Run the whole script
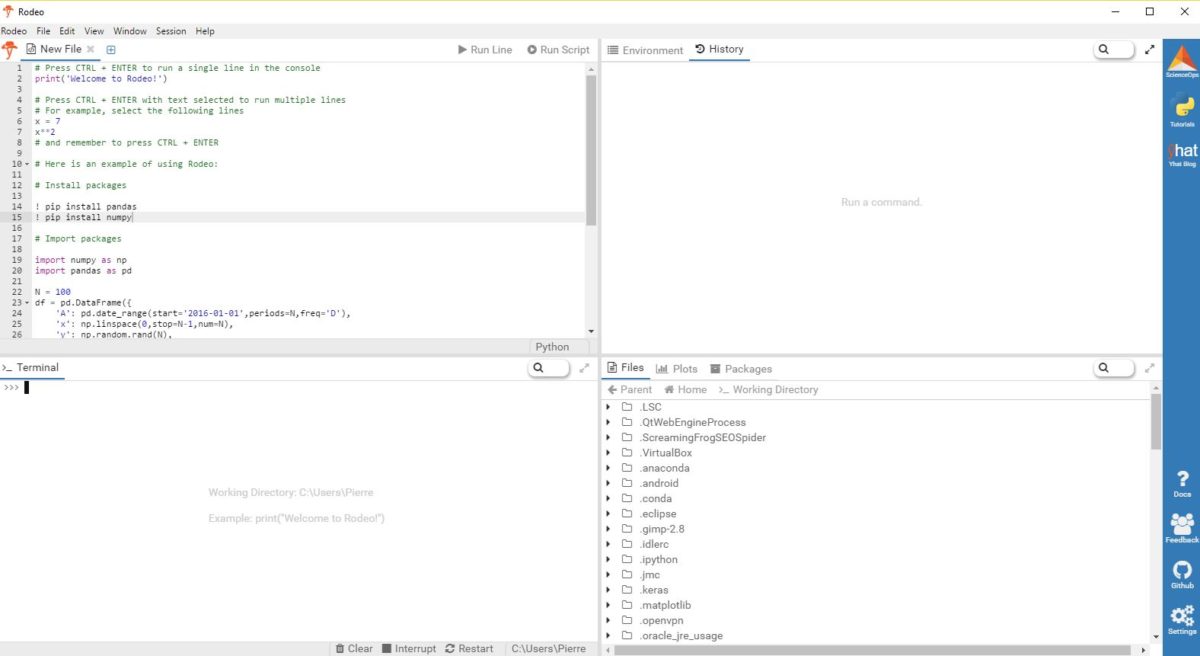 558,49
